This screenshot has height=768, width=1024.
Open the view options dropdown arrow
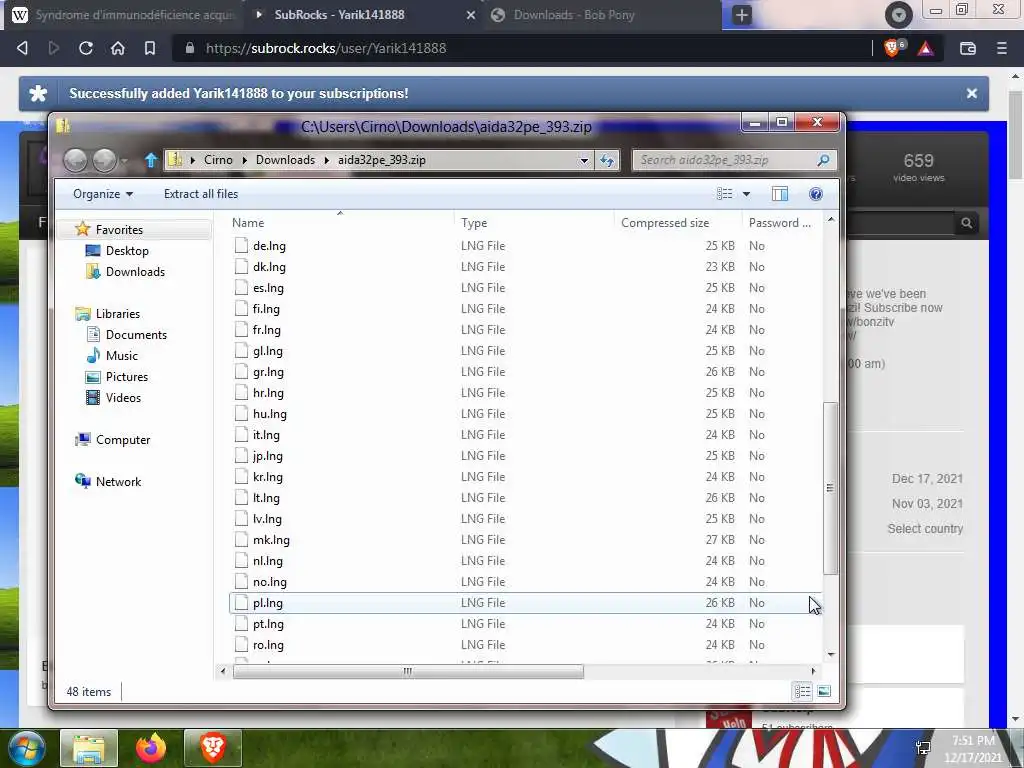[x=746, y=194]
